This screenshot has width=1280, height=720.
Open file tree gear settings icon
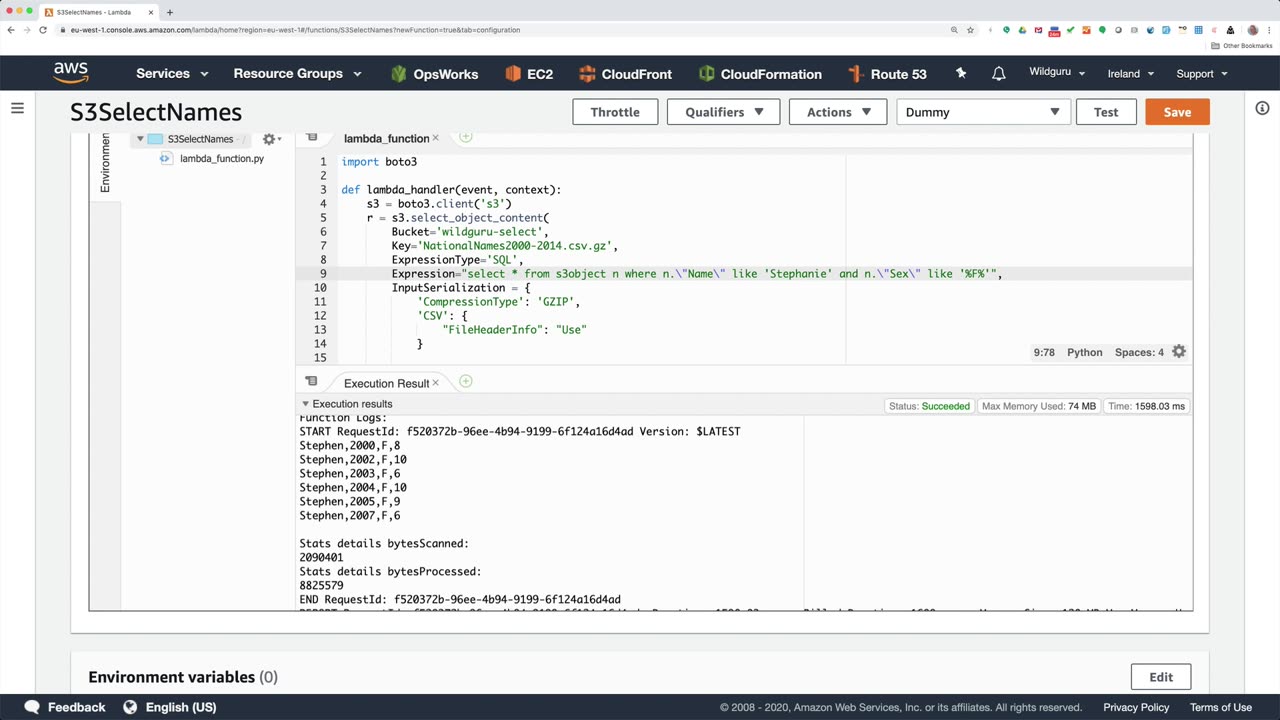269,139
